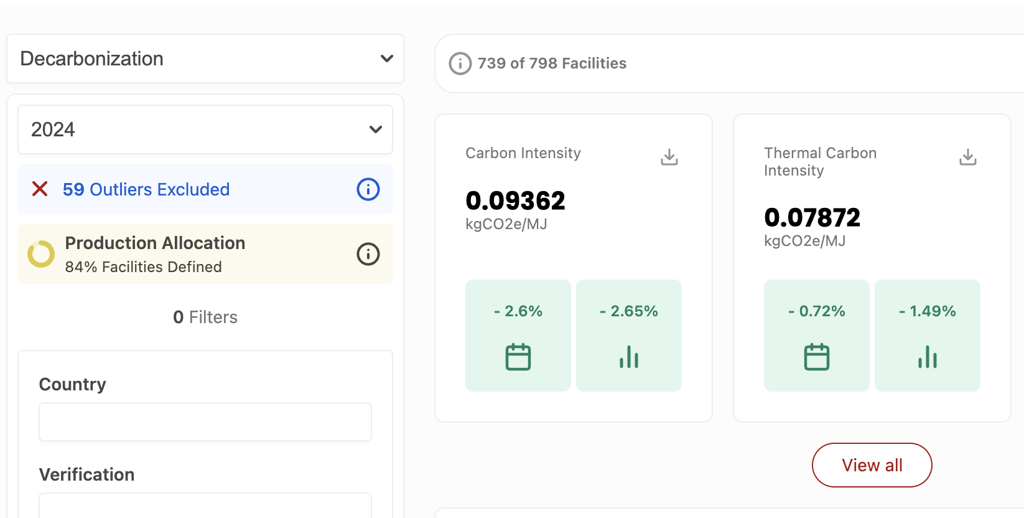The image size is (1024, 518).
Task: Focus the Country filter input field
Action: pyautogui.click(x=205, y=421)
